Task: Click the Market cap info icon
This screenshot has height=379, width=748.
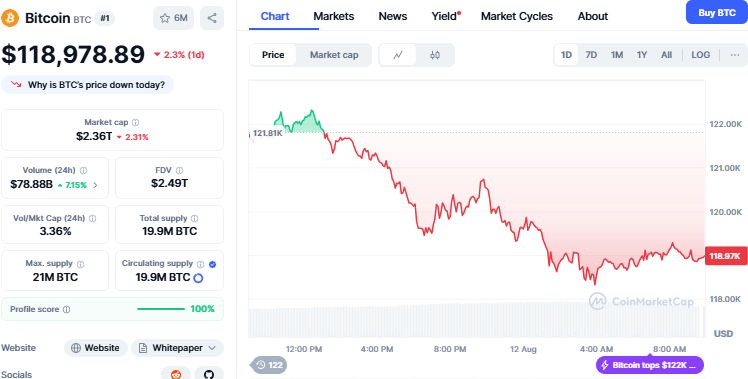Action: [x=135, y=123]
